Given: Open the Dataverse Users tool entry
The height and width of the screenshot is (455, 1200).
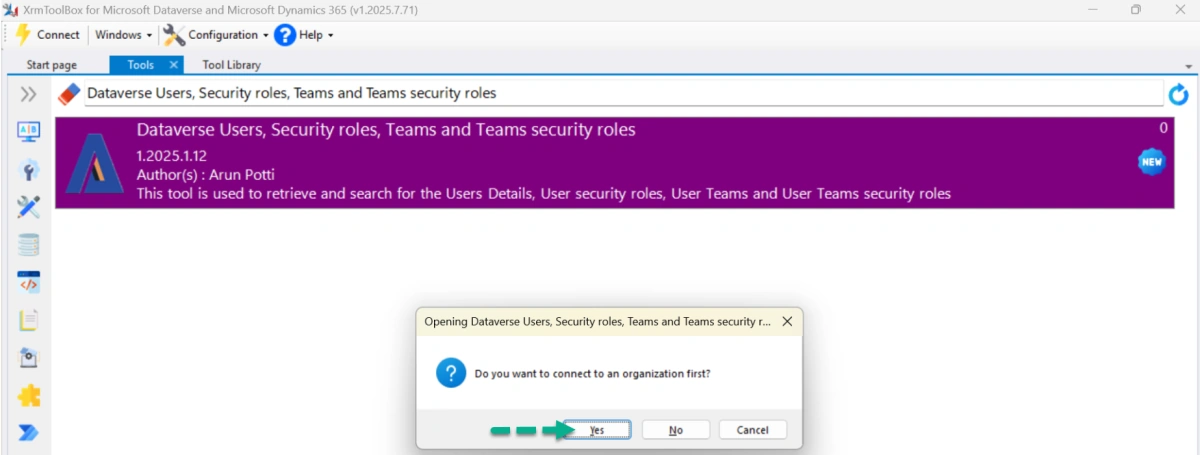Looking at the screenshot, I should (x=614, y=163).
